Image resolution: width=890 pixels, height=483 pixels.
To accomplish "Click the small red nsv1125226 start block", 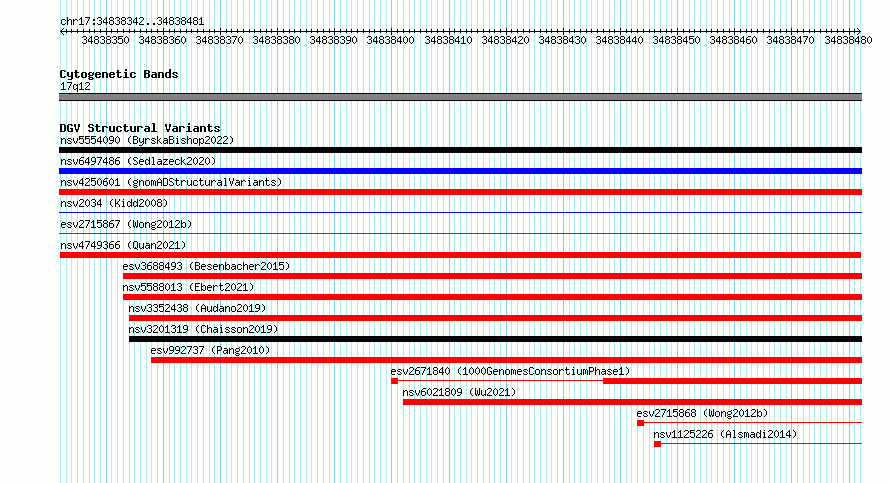I will [x=657, y=444].
